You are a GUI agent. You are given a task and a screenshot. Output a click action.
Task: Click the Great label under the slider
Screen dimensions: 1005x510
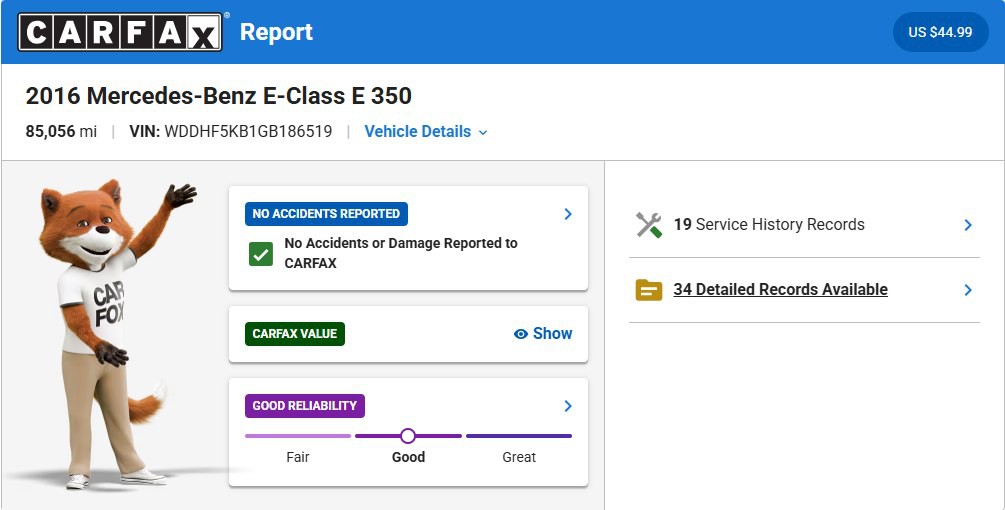[519, 457]
